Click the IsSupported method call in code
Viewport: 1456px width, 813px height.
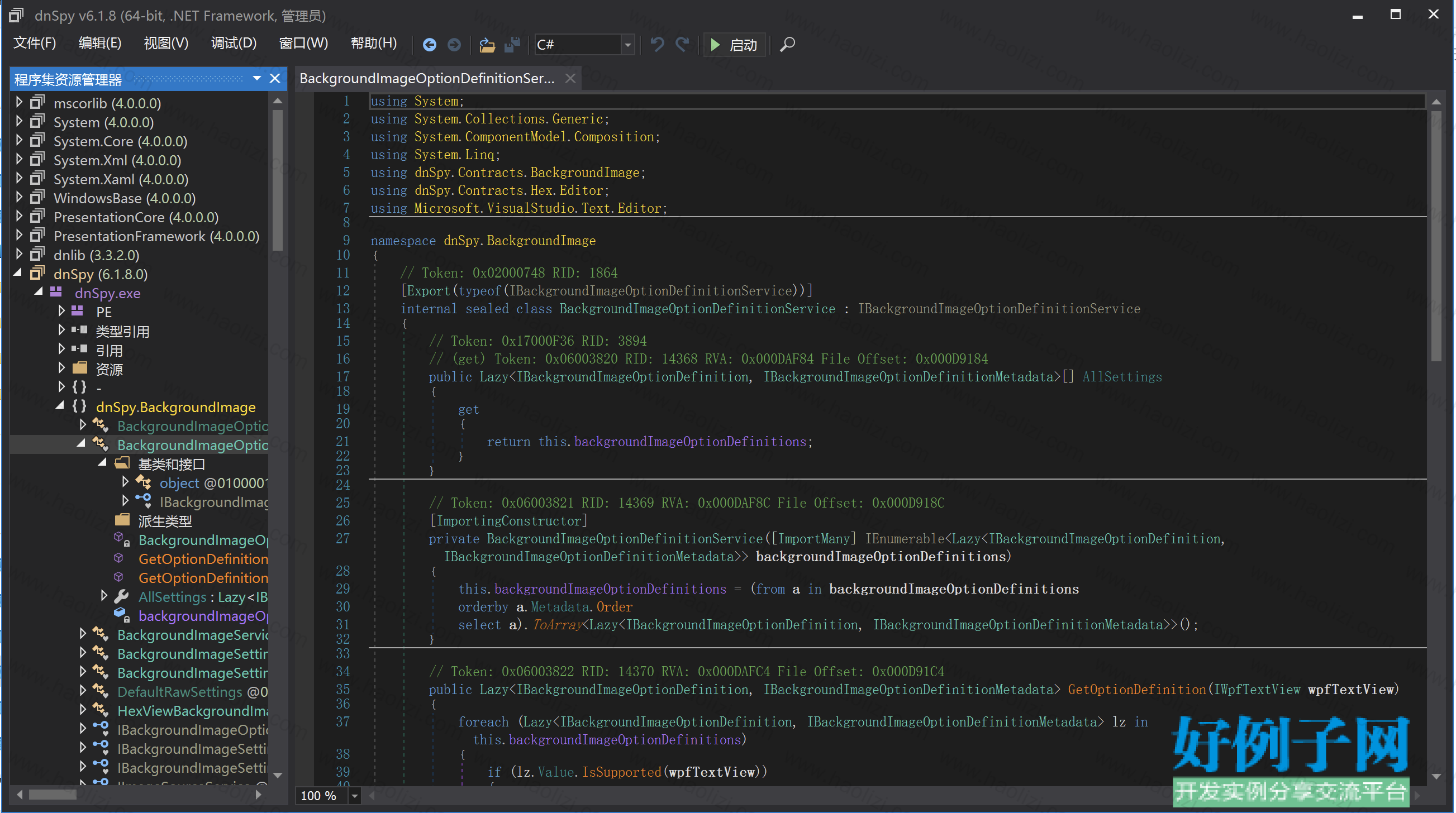(x=621, y=772)
